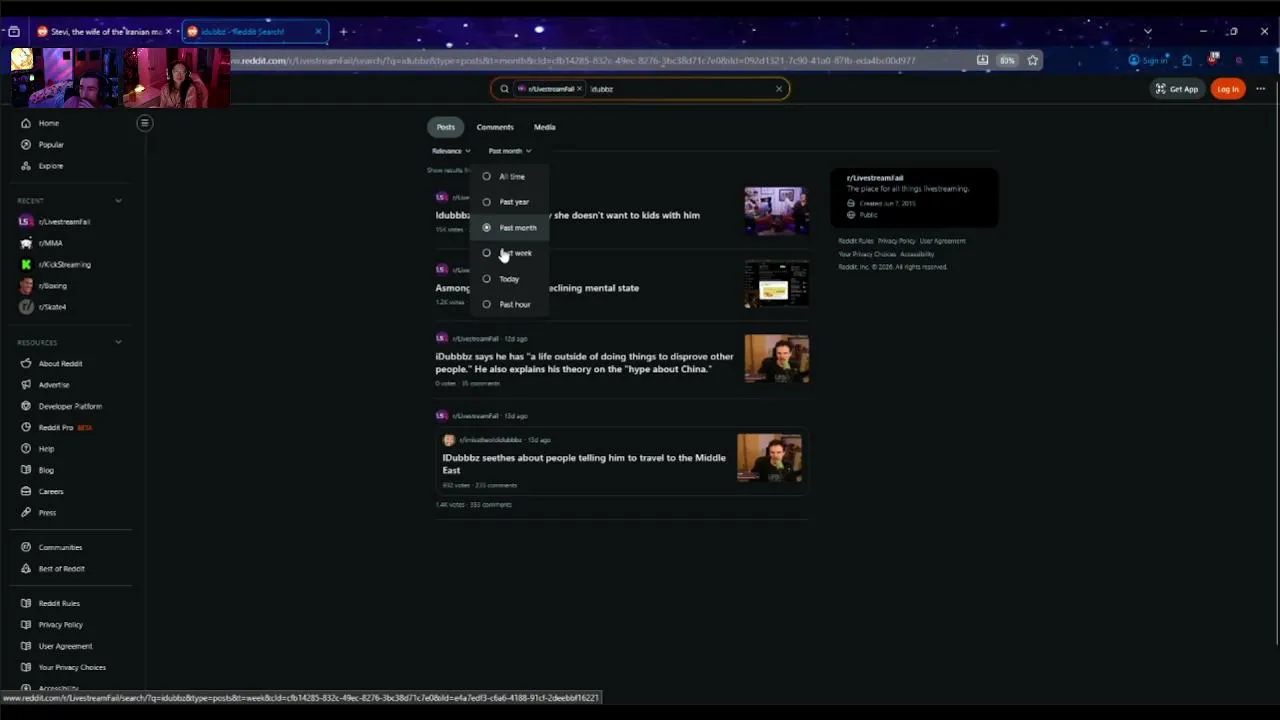Click the browser address bar URL
The image size is (1280, 720).
tap(573, 60)
